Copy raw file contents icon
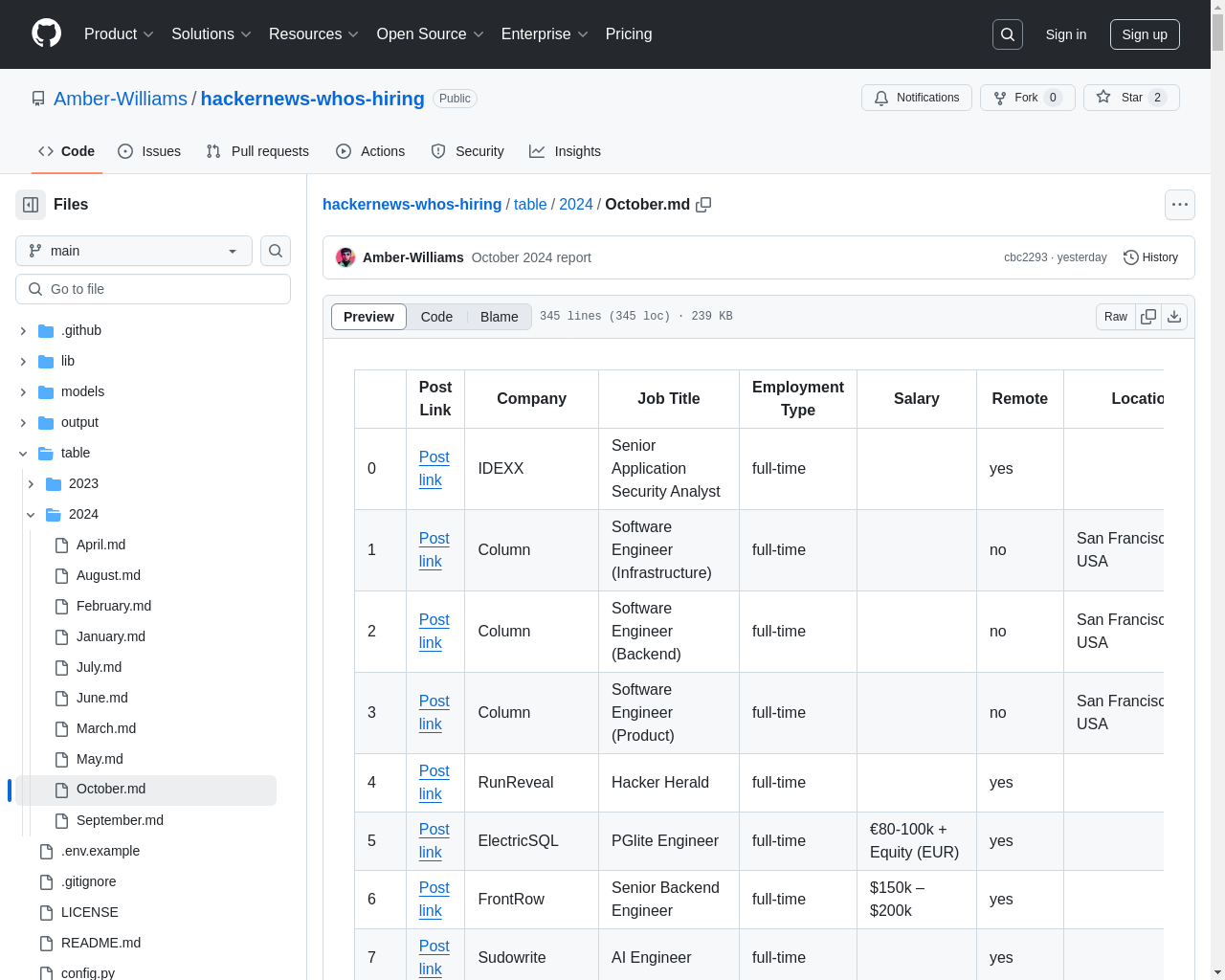Viewport: 1225px width, 980px height. (1148, 317)
